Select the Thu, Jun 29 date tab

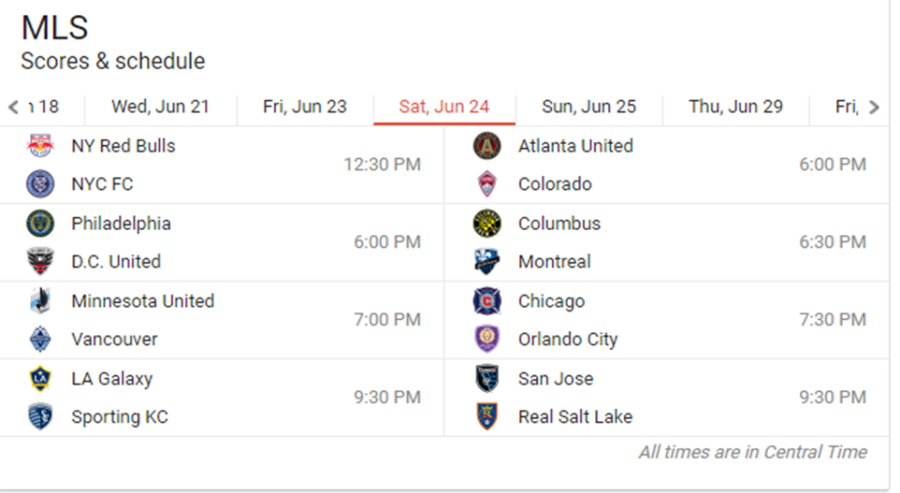736,106
